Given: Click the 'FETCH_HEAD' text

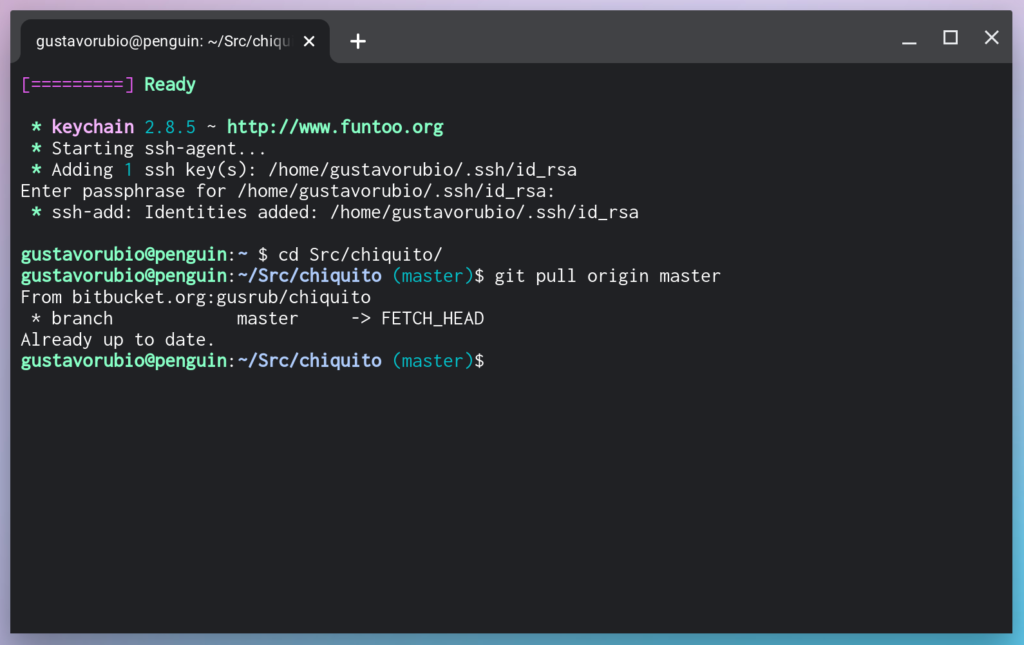Looking at the screenshot, I should [432, 319].
